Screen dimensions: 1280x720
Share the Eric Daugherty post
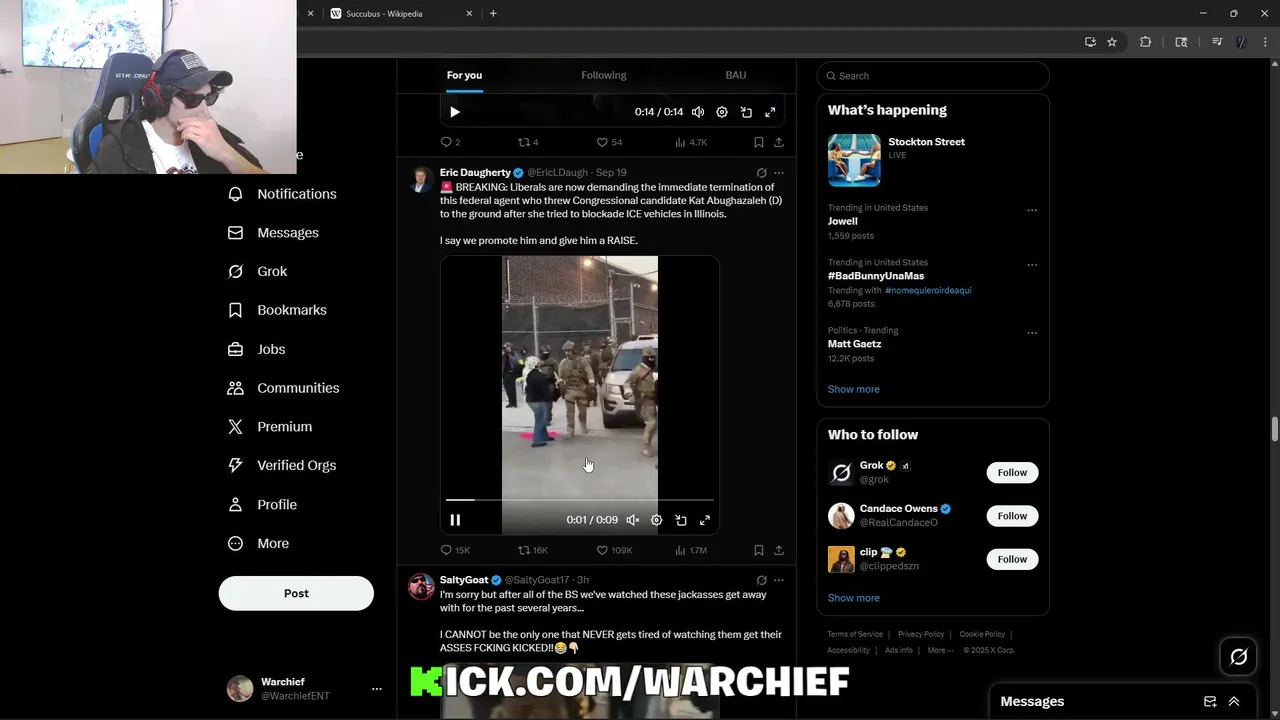779,550
